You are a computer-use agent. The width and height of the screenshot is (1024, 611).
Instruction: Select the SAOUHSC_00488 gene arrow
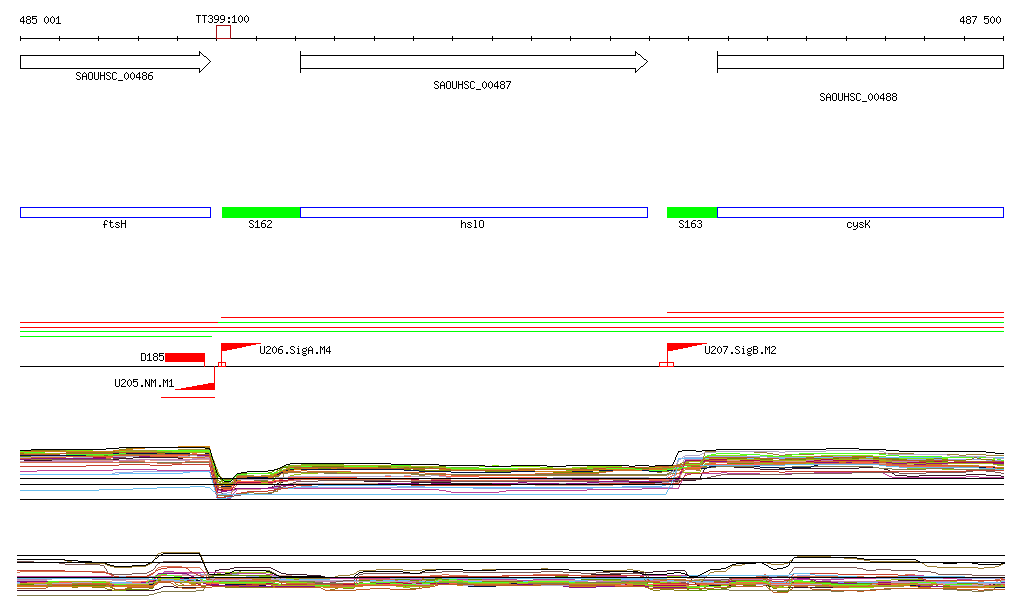coord(860,62)
